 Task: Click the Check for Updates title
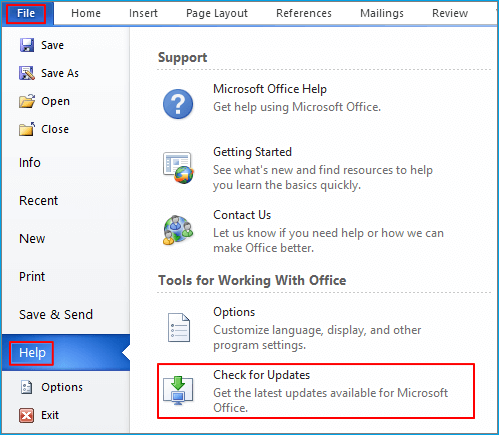click(x=262, y=375)
